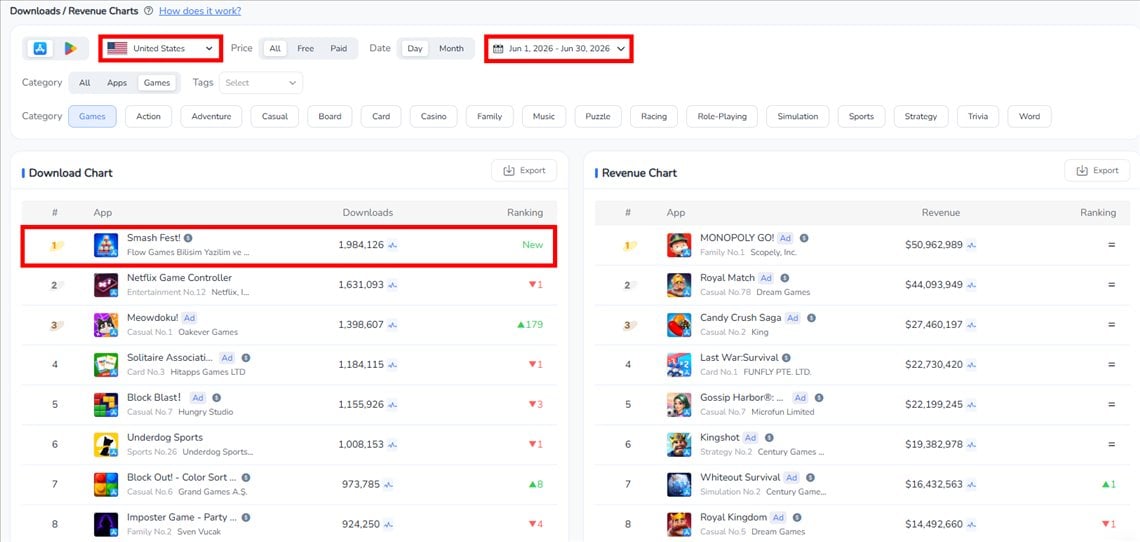Viewport: 1140px width, 542px height.
Task: Select Paid price filter
Action: (339, 49)
